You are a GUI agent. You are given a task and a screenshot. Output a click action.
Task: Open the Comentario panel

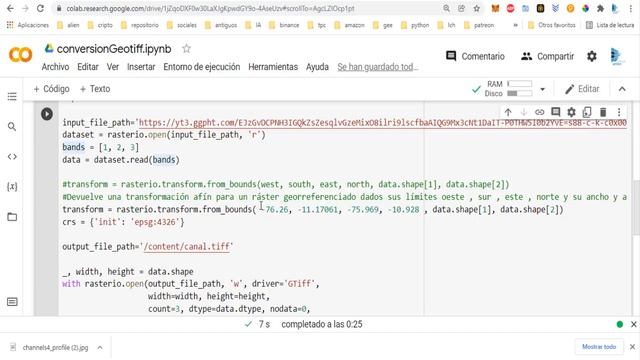(x=476, y=56)
